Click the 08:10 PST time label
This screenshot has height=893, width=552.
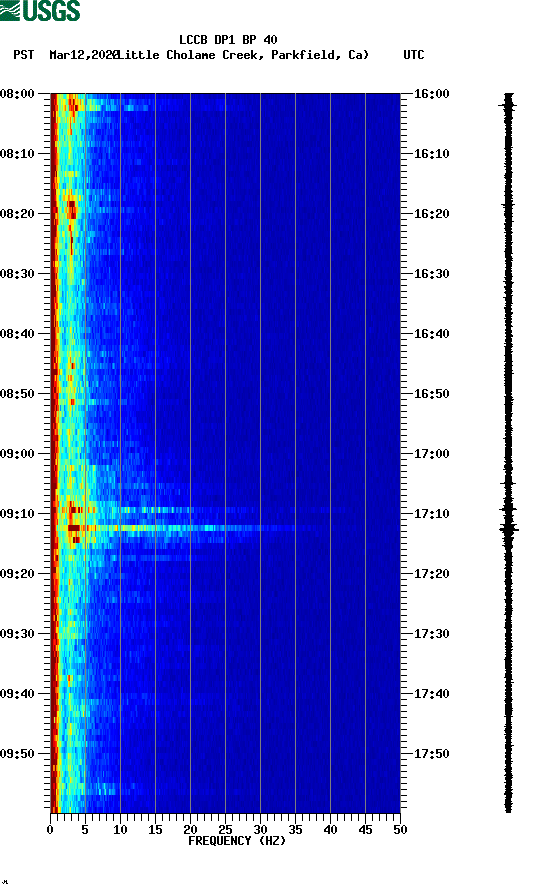click(x=17, y=154)
